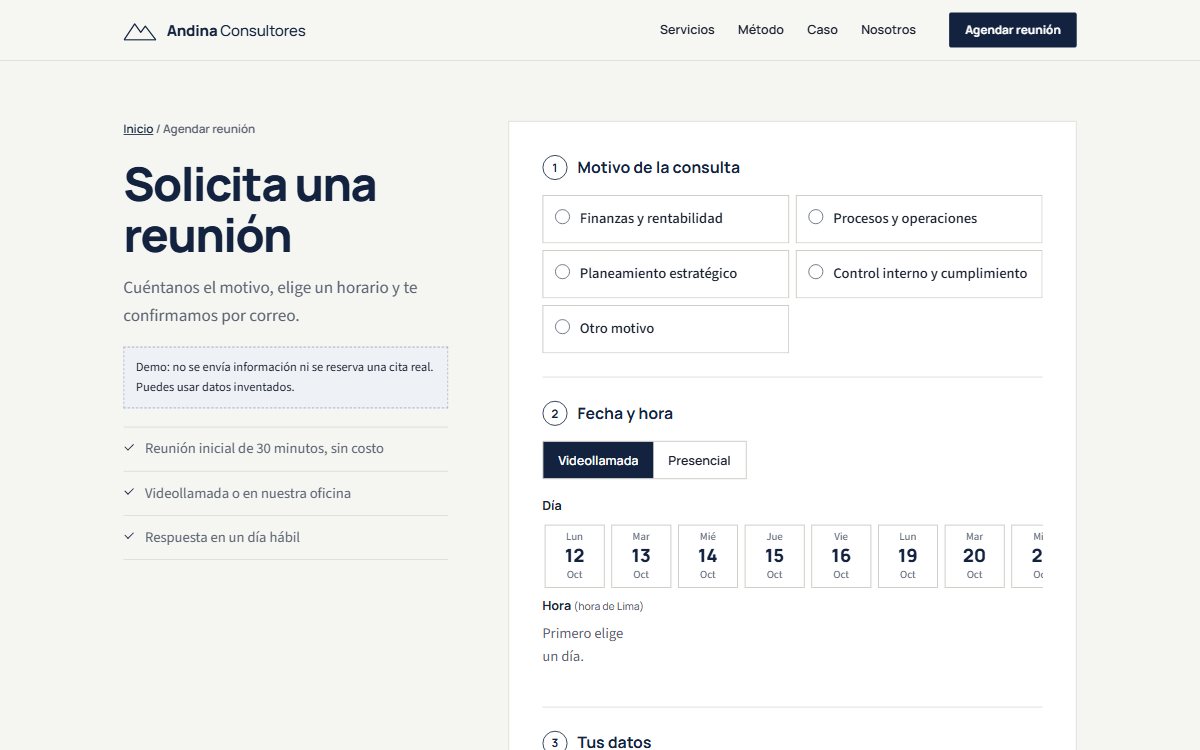Image resolution: width=1200 pixels, height=750 pixels.
Task: Choose Thursday 15 Oct date card
Action: tap(774, 556)
